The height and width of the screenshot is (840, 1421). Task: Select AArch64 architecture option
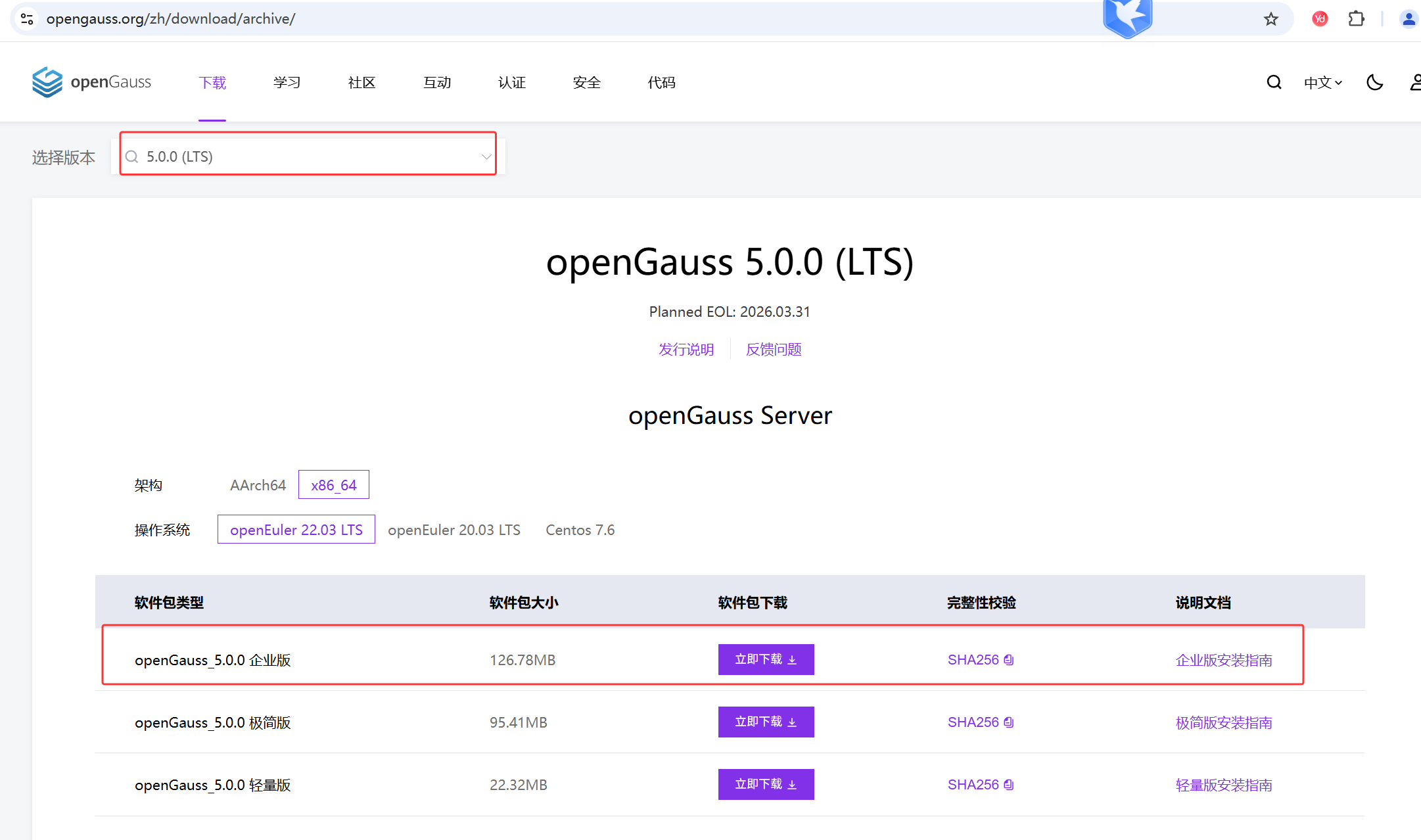click(258, 485)
